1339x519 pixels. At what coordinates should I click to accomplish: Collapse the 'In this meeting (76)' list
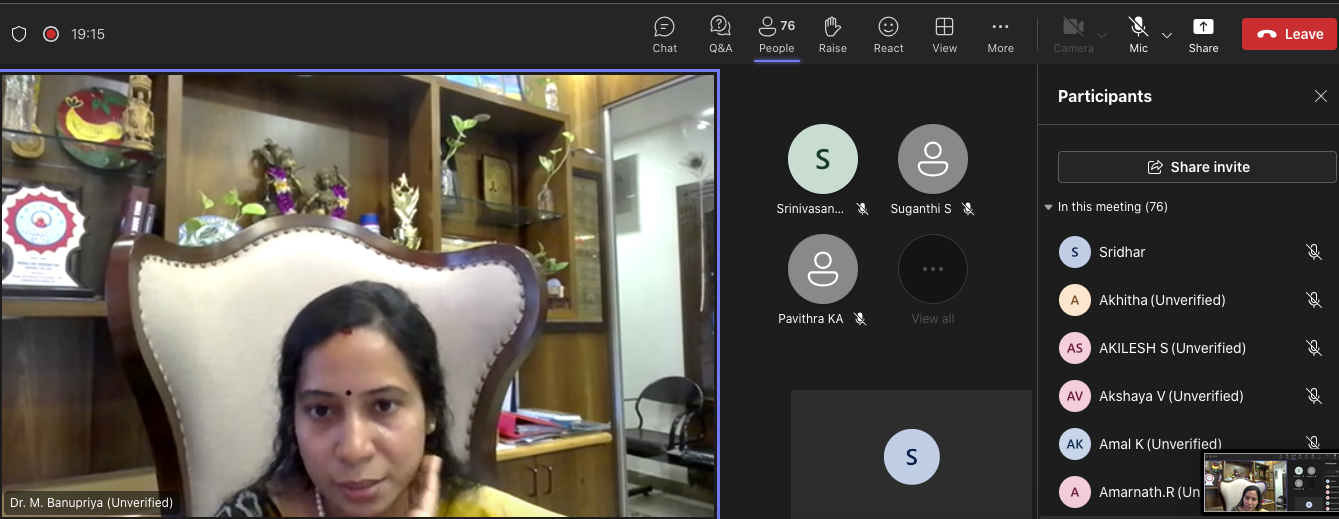pos(1048,207)
